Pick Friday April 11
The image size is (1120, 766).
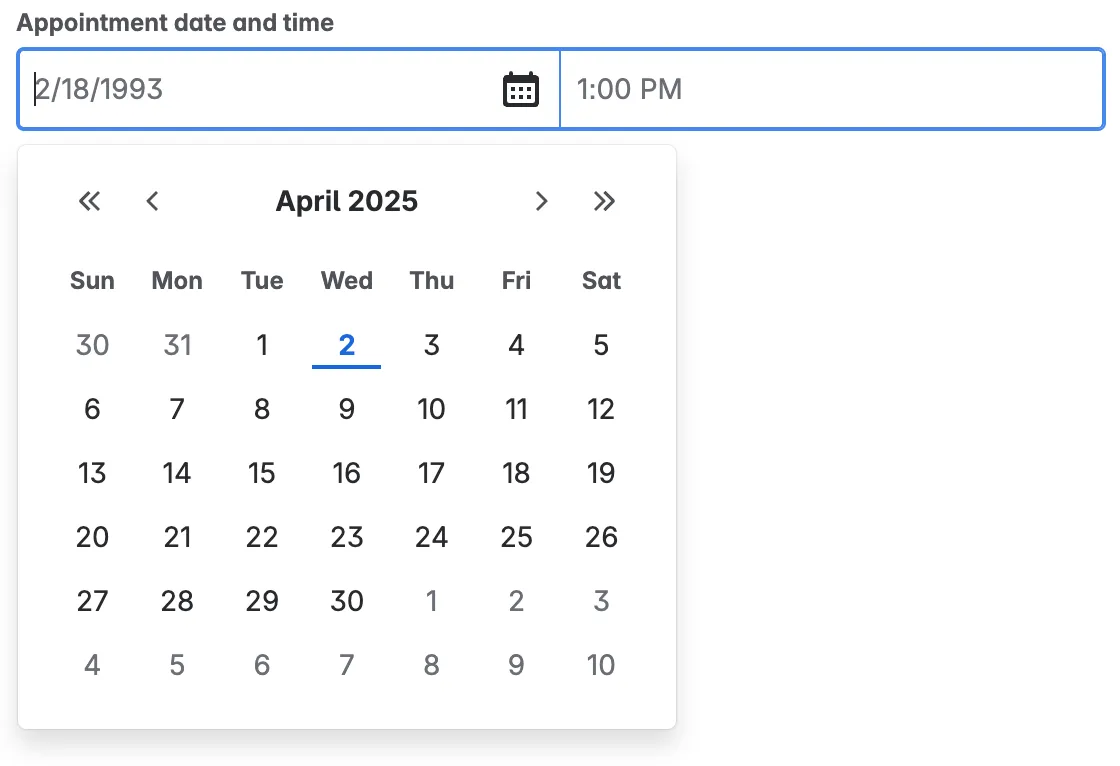click(516, 409)
